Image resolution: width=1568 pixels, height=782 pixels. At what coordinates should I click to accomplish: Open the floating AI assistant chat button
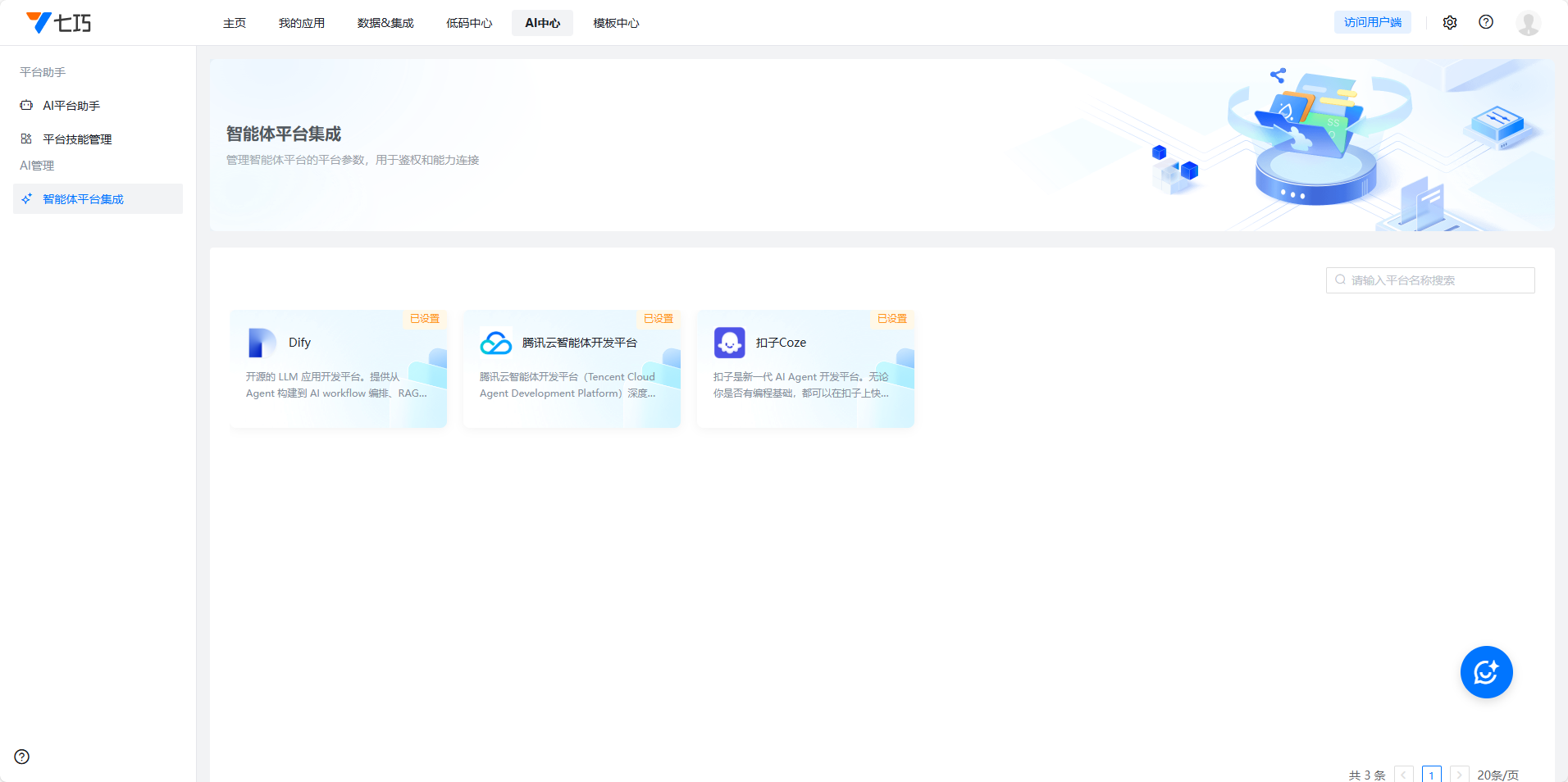point(1486,672)
